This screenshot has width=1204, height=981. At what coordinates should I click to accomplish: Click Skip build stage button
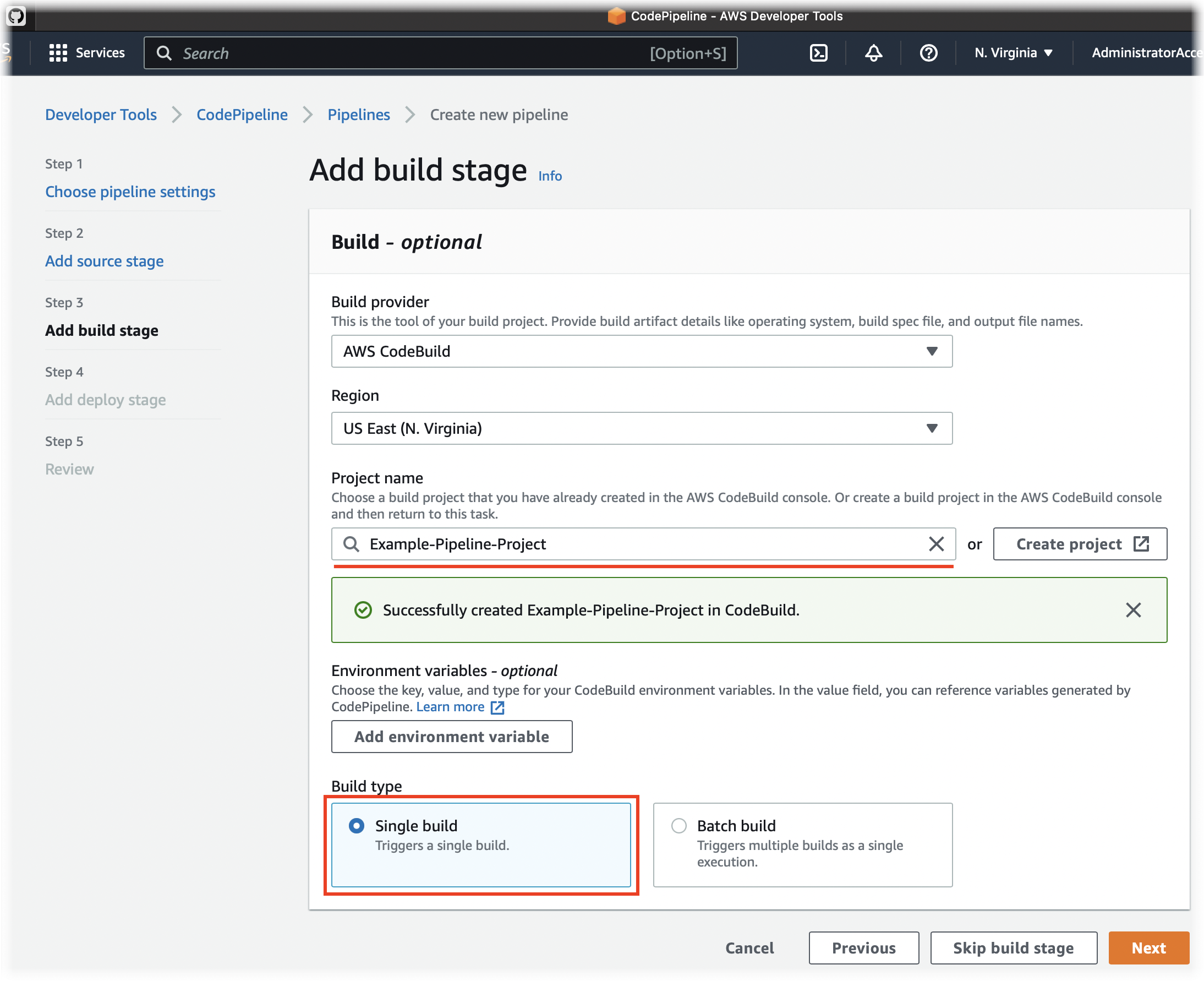click(1013, 947)
